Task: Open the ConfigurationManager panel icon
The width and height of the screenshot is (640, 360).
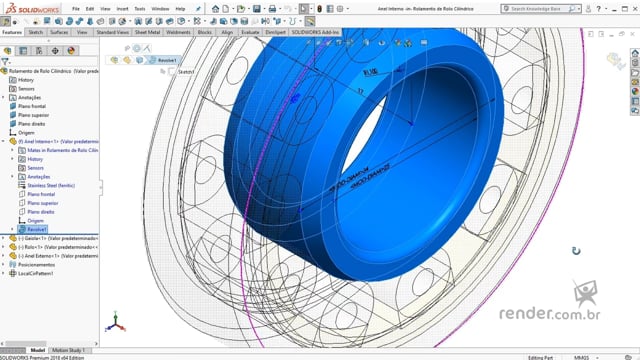Action: point(39,51)
